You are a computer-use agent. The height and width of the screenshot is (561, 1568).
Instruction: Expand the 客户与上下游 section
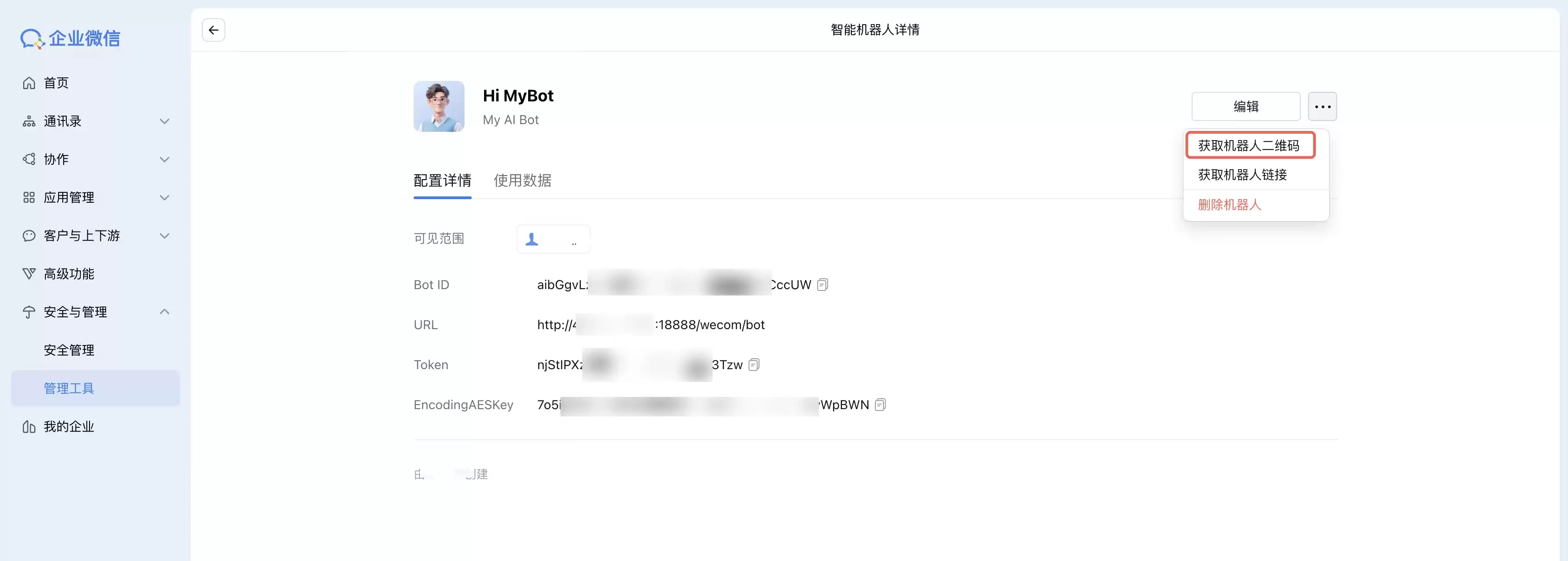coord(165,235)
